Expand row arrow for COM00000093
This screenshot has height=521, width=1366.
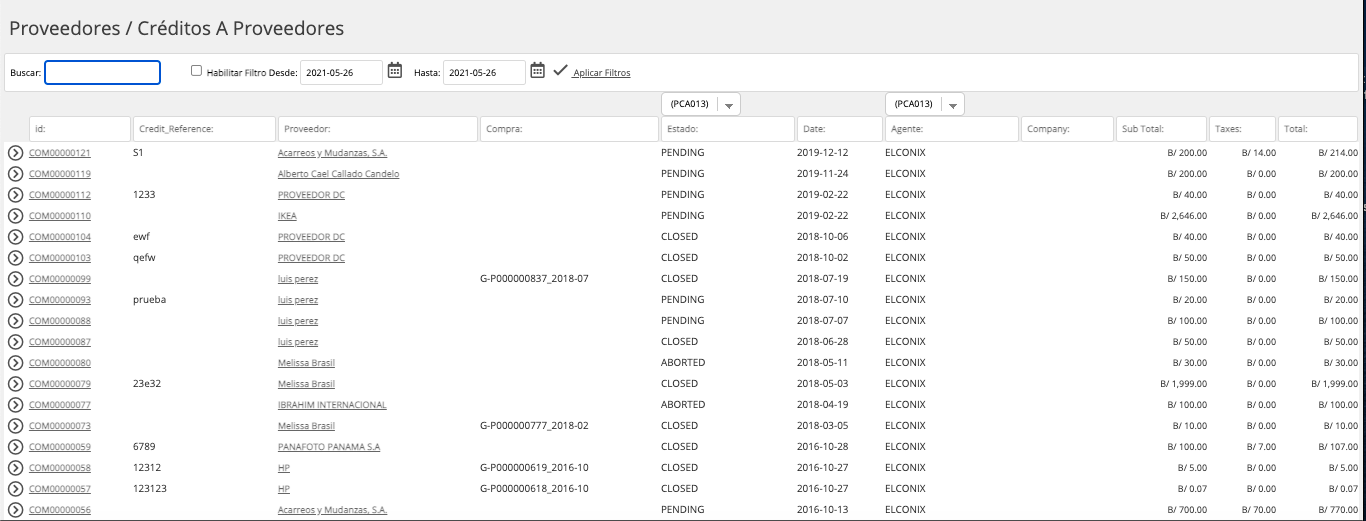[15, 300]
